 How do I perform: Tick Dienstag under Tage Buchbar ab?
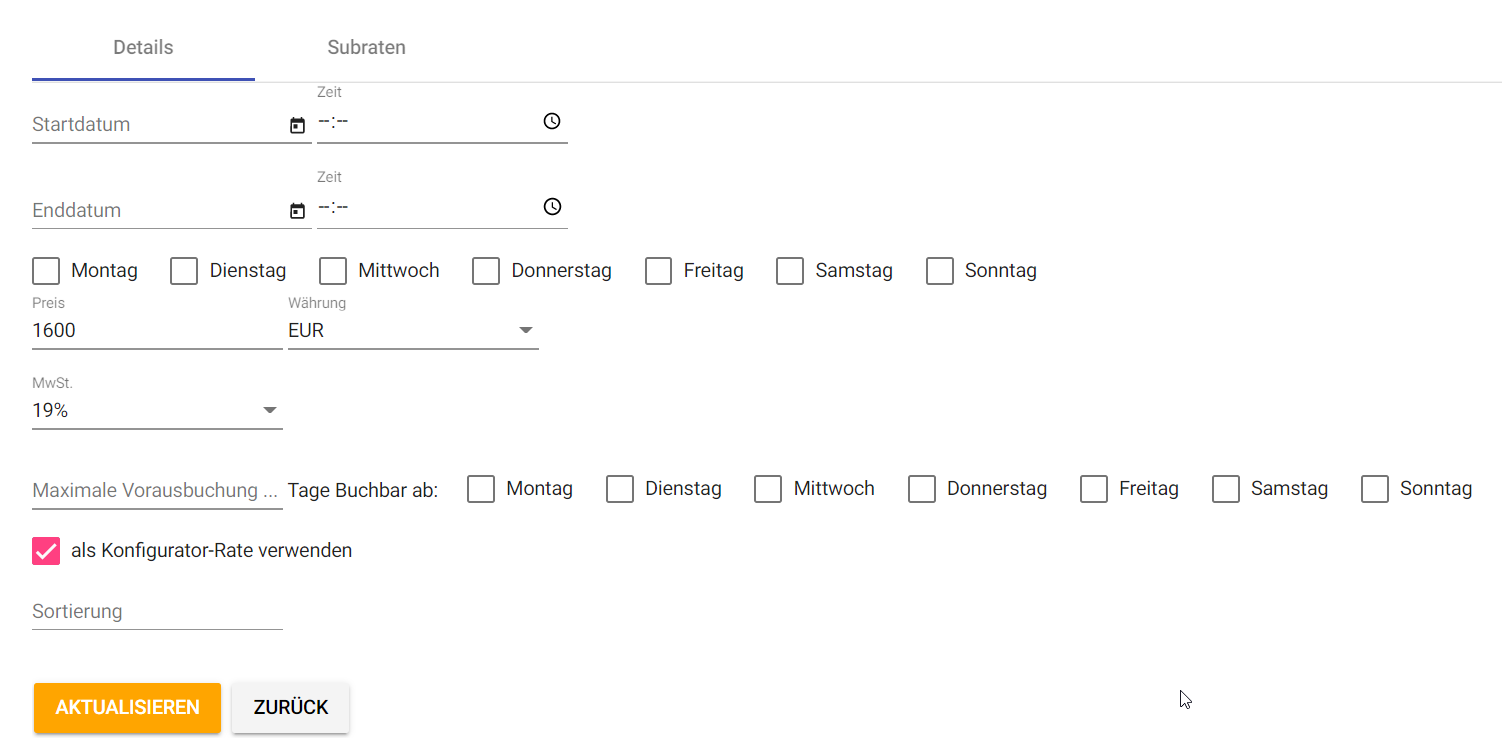tap(620, 489)
